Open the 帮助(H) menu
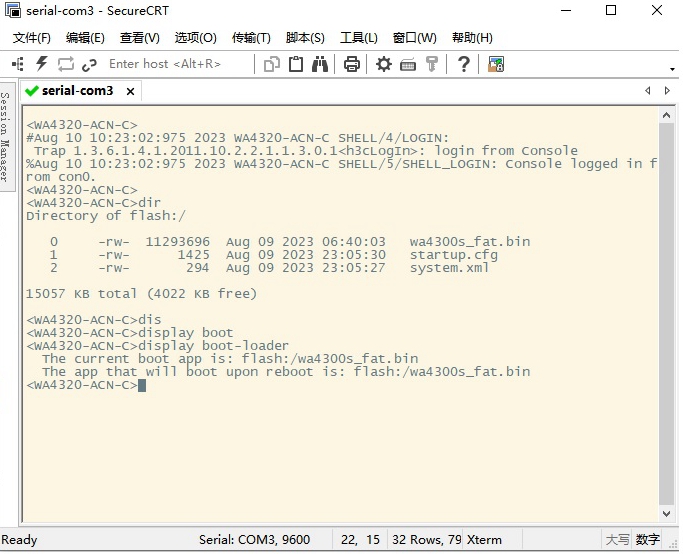 point(472,38)
